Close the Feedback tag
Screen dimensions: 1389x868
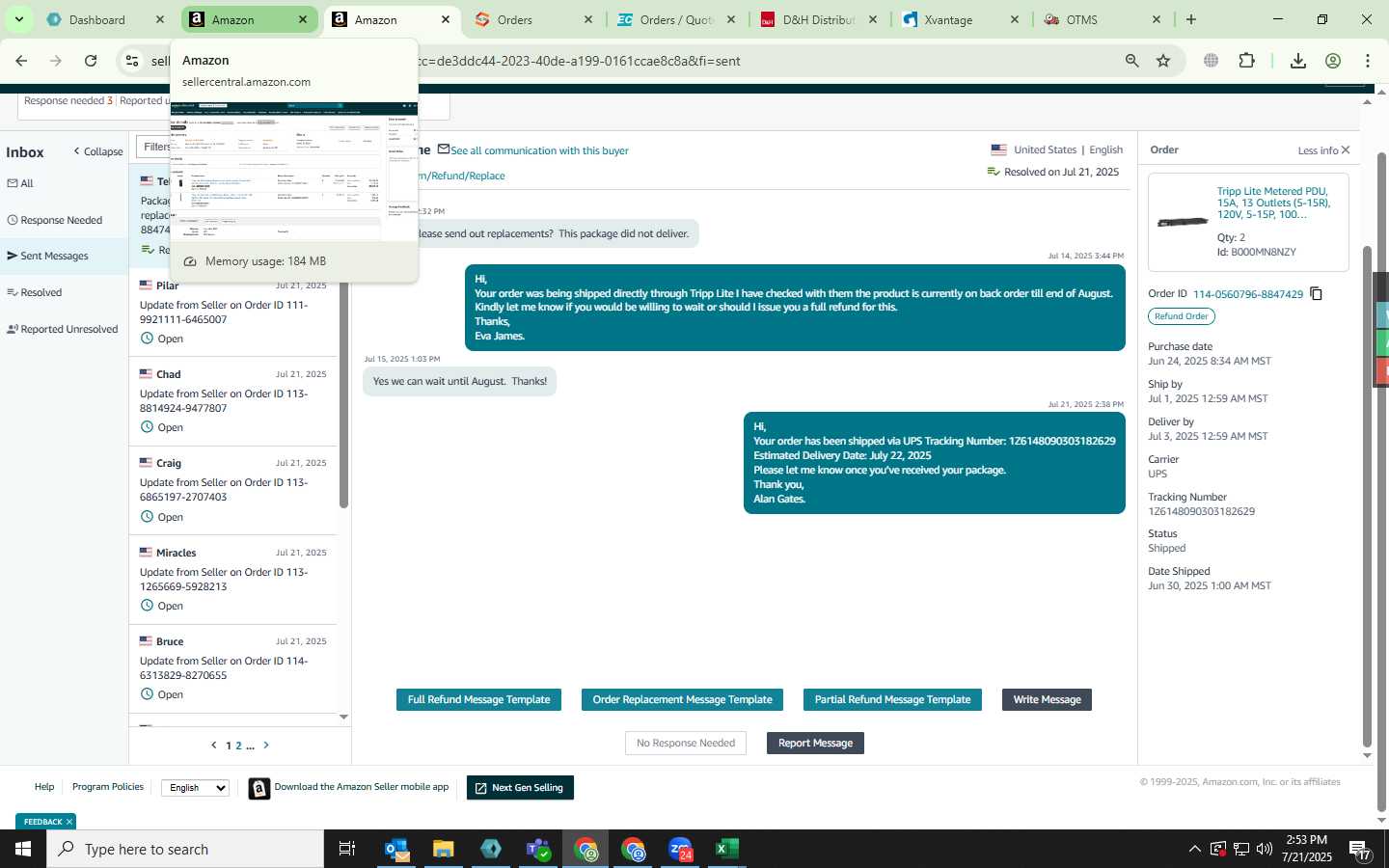click(69, 822)
